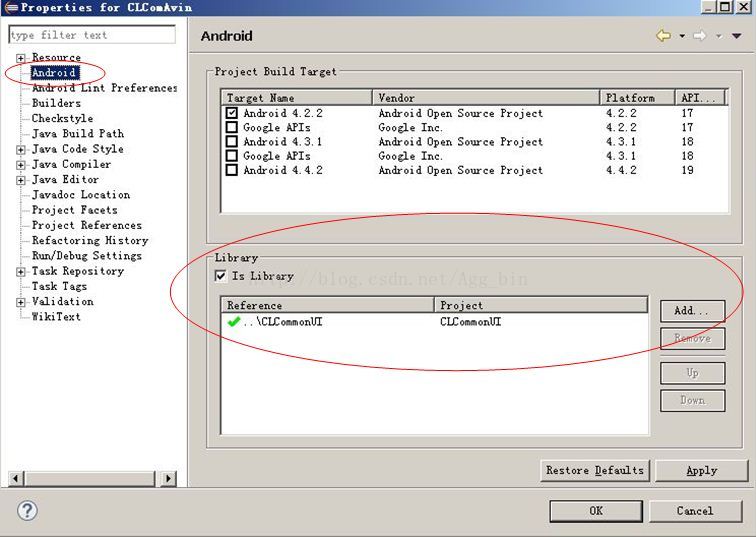Check the Google APIs 4.2.2 checkbox
756x537 pixels.
click(232, 127)
